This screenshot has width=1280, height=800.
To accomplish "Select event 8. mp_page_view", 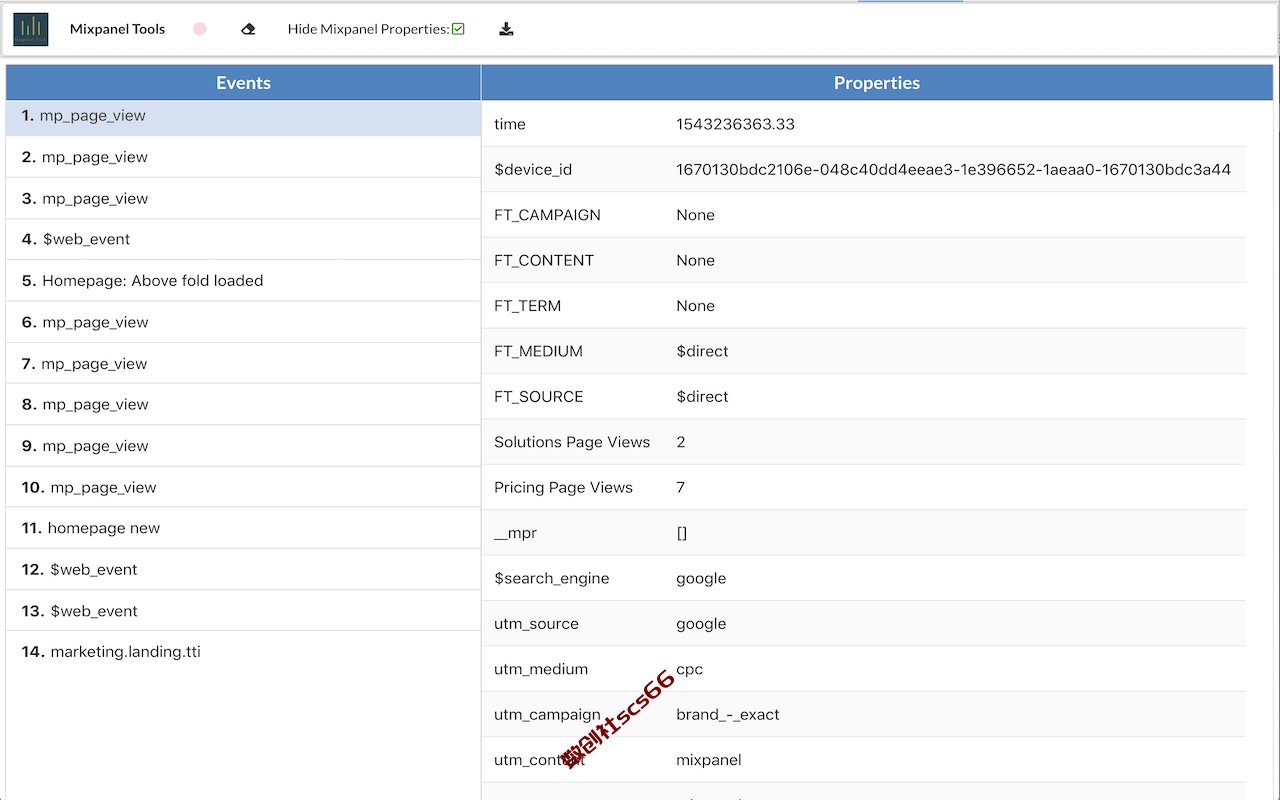I will point(243,404).
